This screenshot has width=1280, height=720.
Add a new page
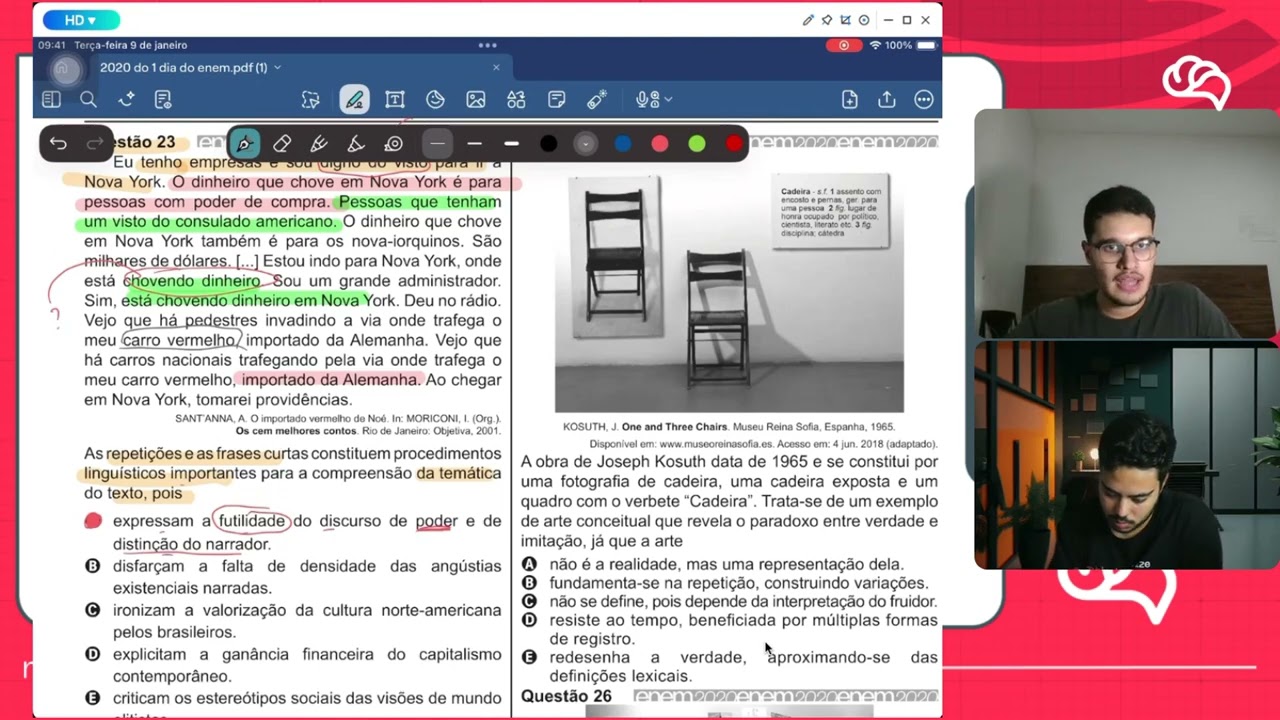tap(849, 99)
